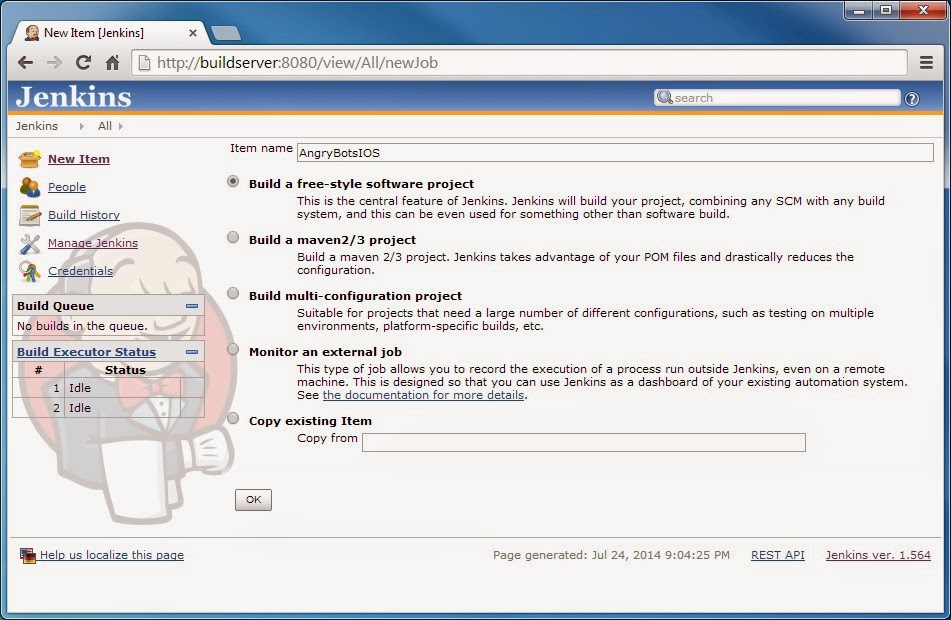Select Copy existing Item option
Image resolution: width=951 pixels, height=620 pixels.
pyautogui.click(x=233, y=418)
